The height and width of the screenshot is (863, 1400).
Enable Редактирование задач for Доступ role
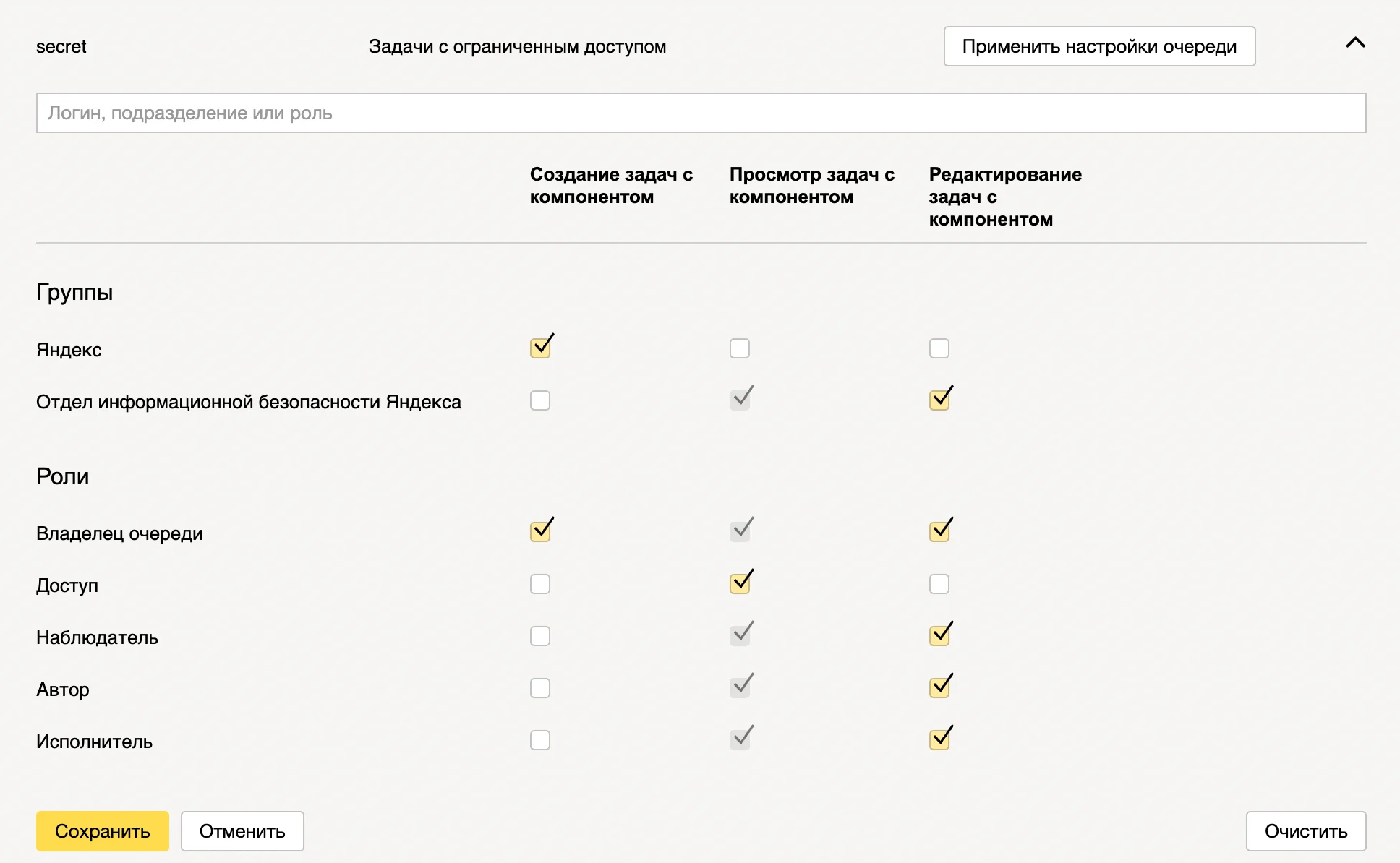(939, 584)
